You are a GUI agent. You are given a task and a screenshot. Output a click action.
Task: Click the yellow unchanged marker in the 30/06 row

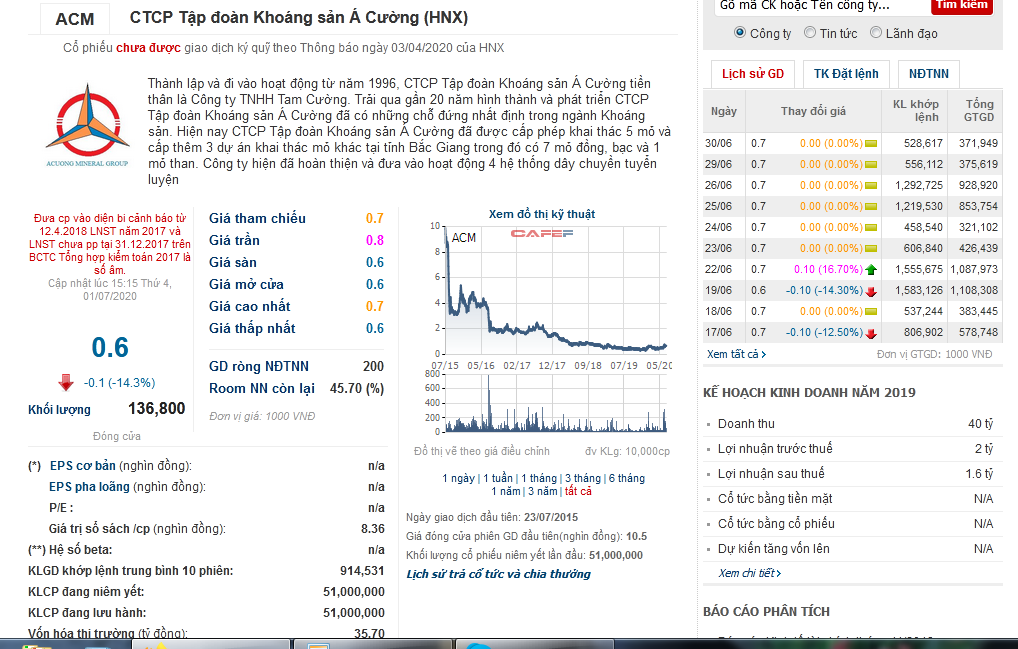(871, 143)
